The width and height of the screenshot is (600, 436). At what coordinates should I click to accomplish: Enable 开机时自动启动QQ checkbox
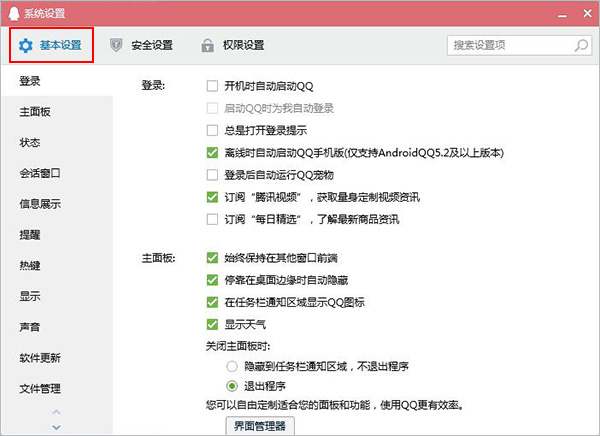[212, 86]
